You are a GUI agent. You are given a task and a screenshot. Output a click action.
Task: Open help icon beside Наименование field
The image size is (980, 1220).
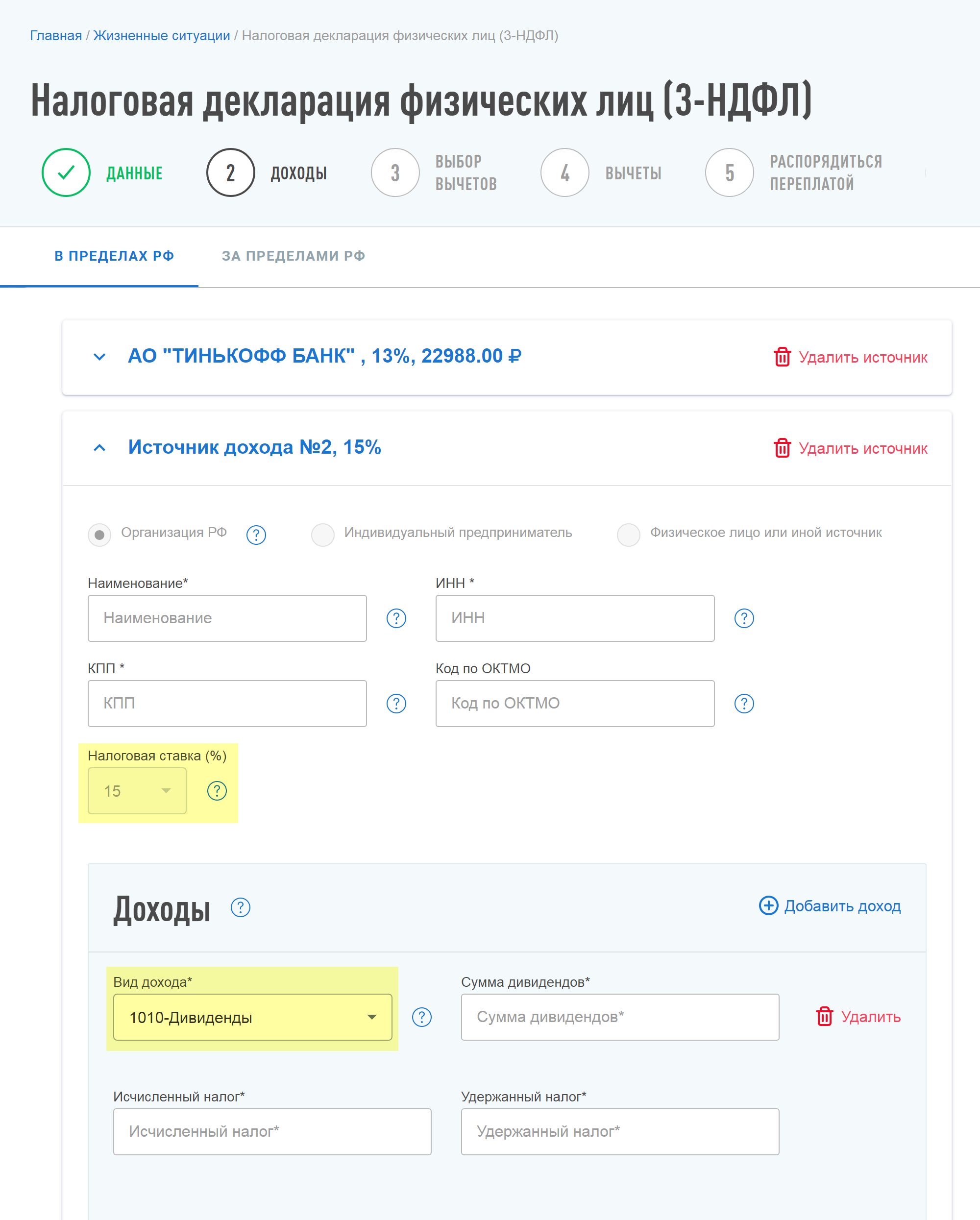pyautogui.click(x=396, y=618)
